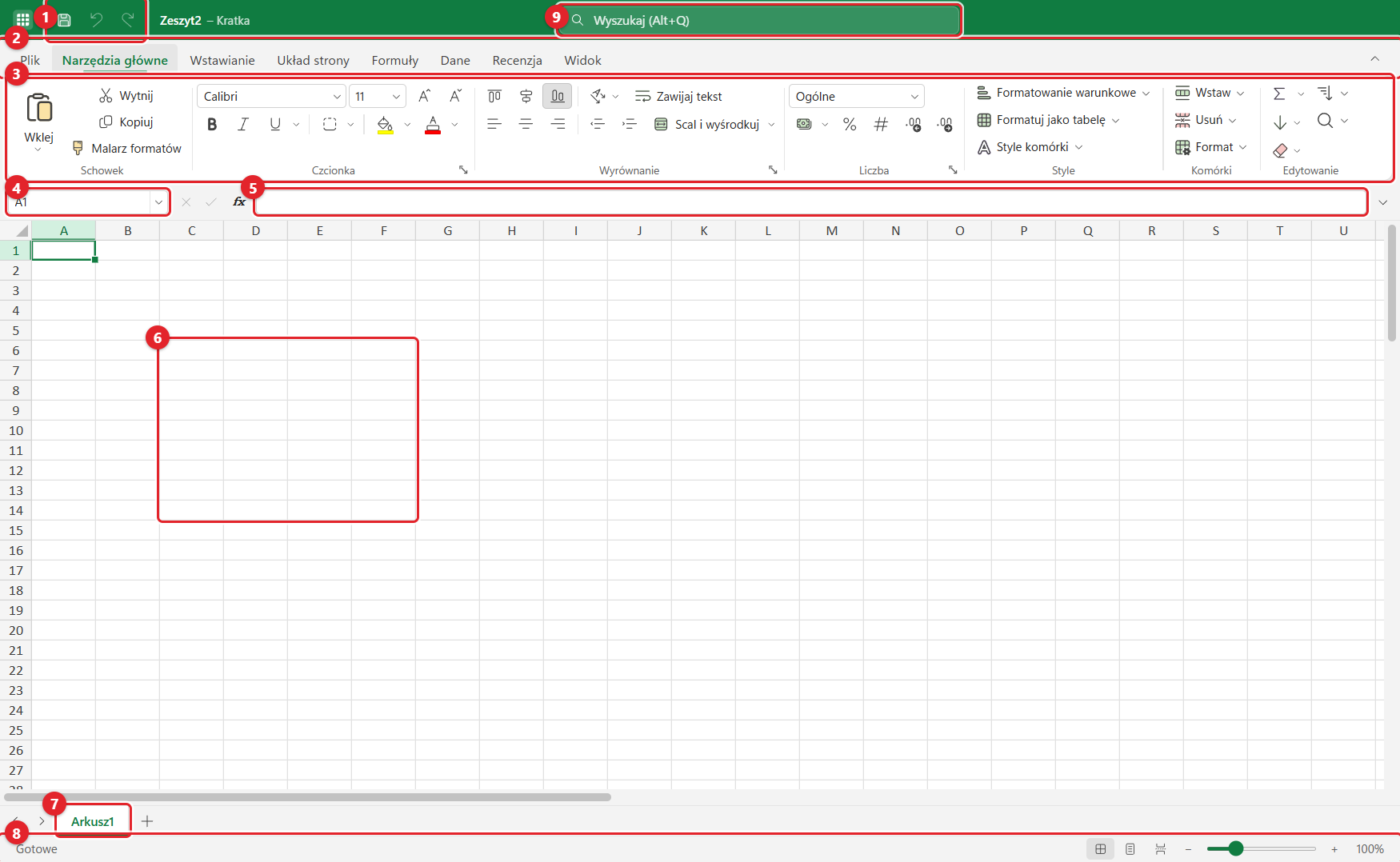Switch to the Wstawianie tab
The image size is (1400, 862).
pos(222,60)
